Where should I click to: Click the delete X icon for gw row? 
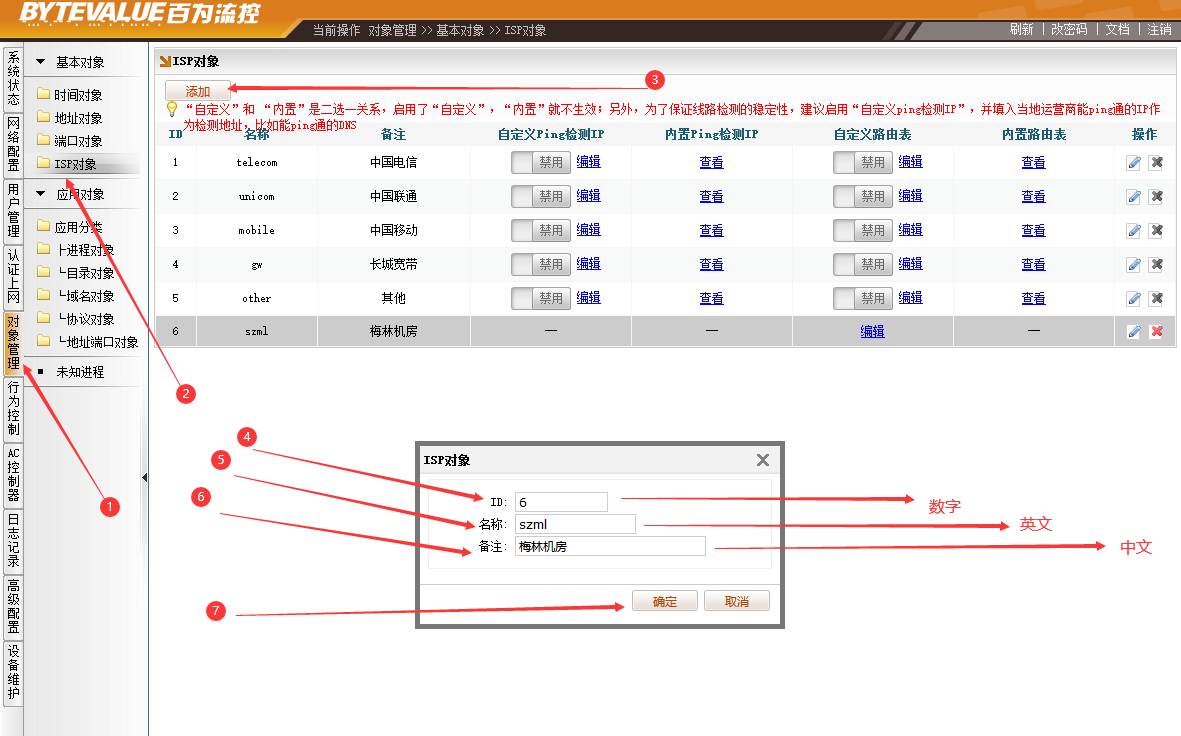pyautogui.click(x=1156, y=265)
